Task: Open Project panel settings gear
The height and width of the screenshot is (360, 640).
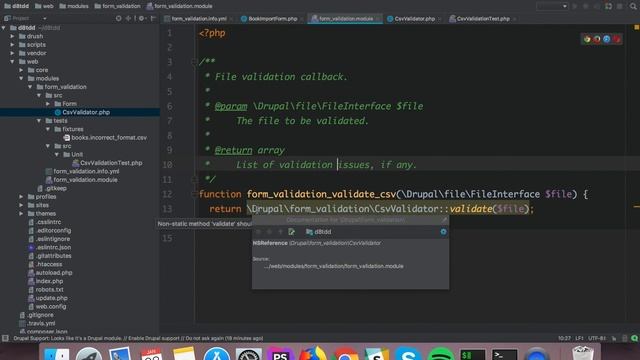Action: (141, 18)
